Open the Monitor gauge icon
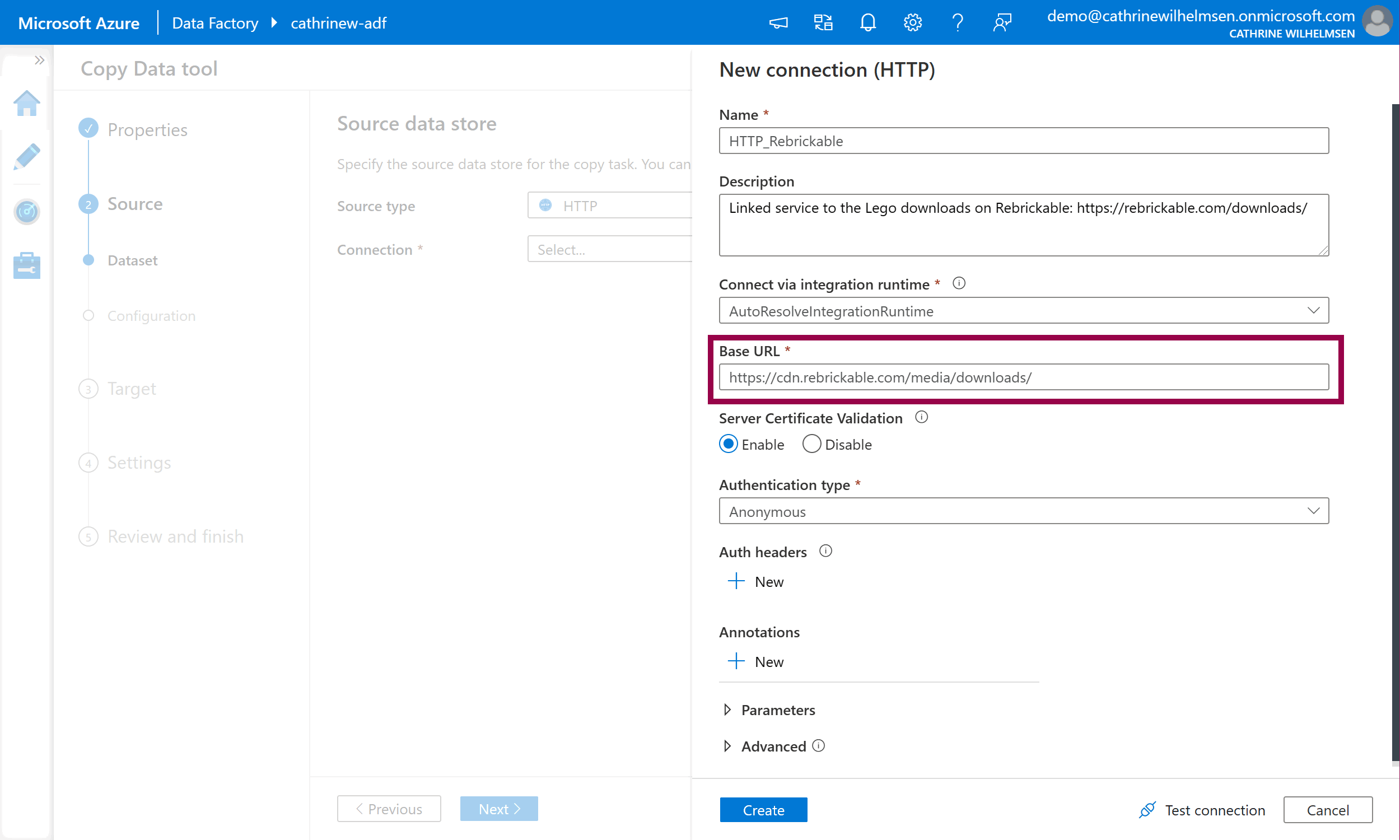 coord(26,212)
